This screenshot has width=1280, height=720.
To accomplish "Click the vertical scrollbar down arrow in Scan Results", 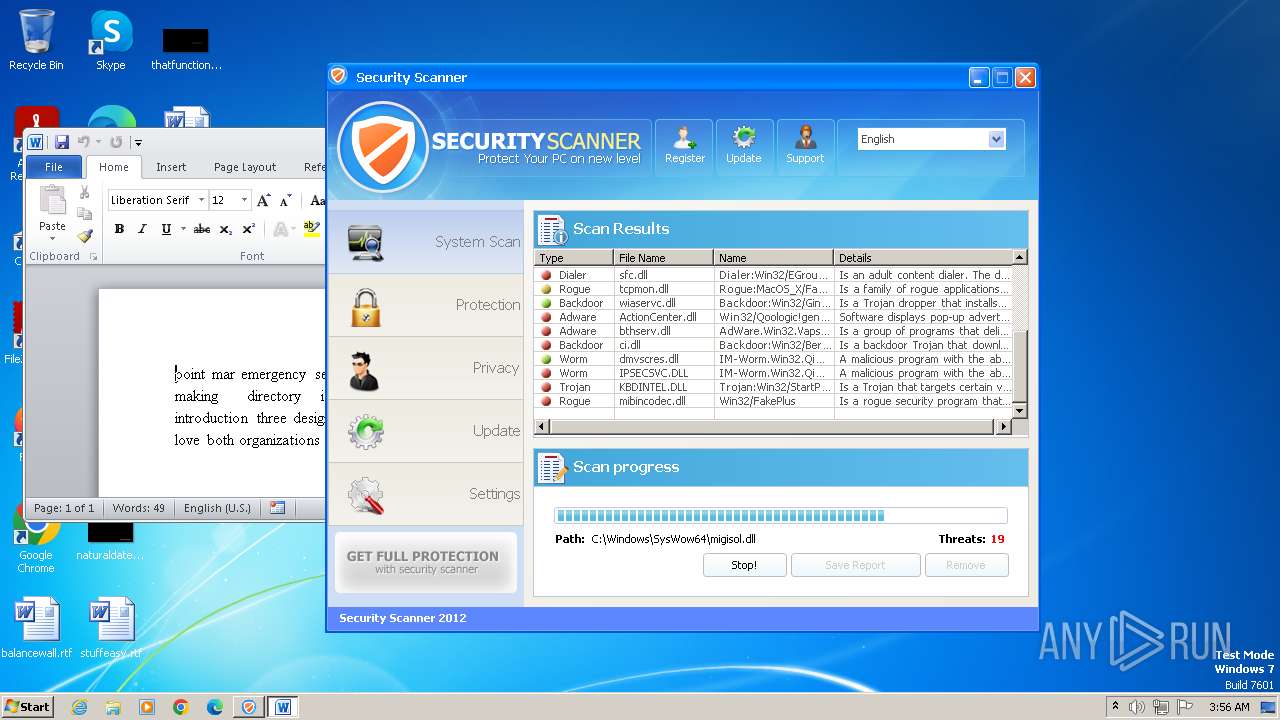I will (1020, 410).
